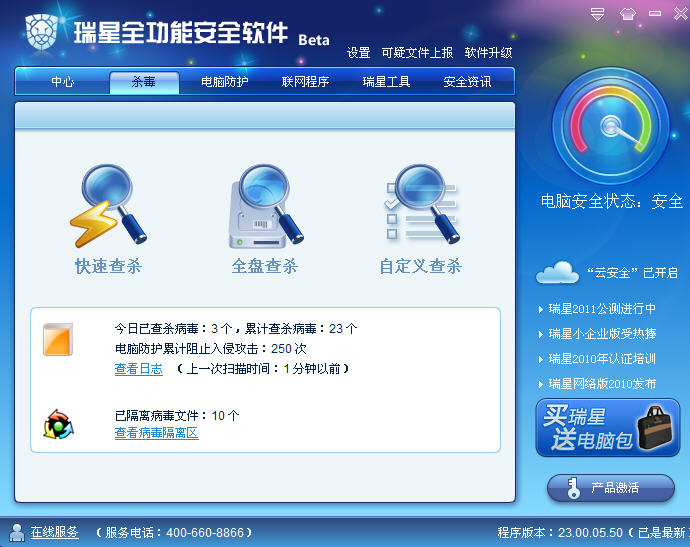Click the 电脑安全状态: 安全 text

tap(612, 201)
